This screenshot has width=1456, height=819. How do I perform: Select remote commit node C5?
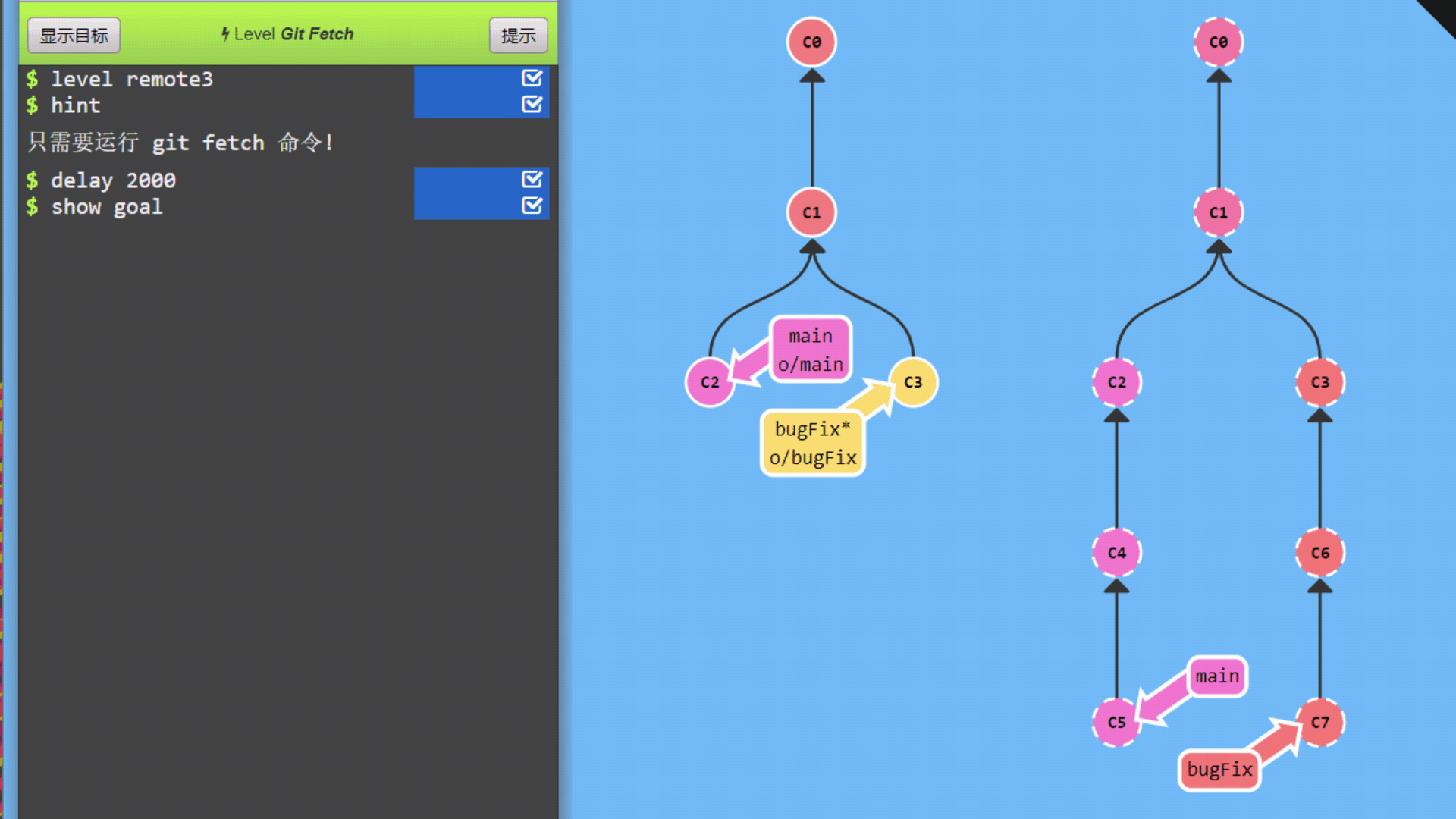(1116, 722)
